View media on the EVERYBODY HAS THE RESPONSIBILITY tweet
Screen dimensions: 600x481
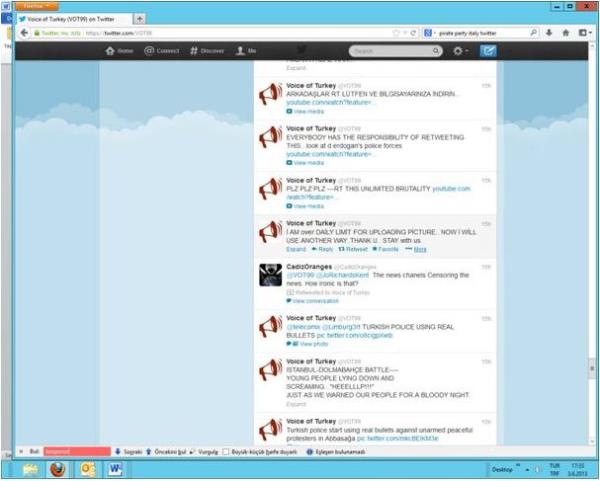(x=305, y=163)
